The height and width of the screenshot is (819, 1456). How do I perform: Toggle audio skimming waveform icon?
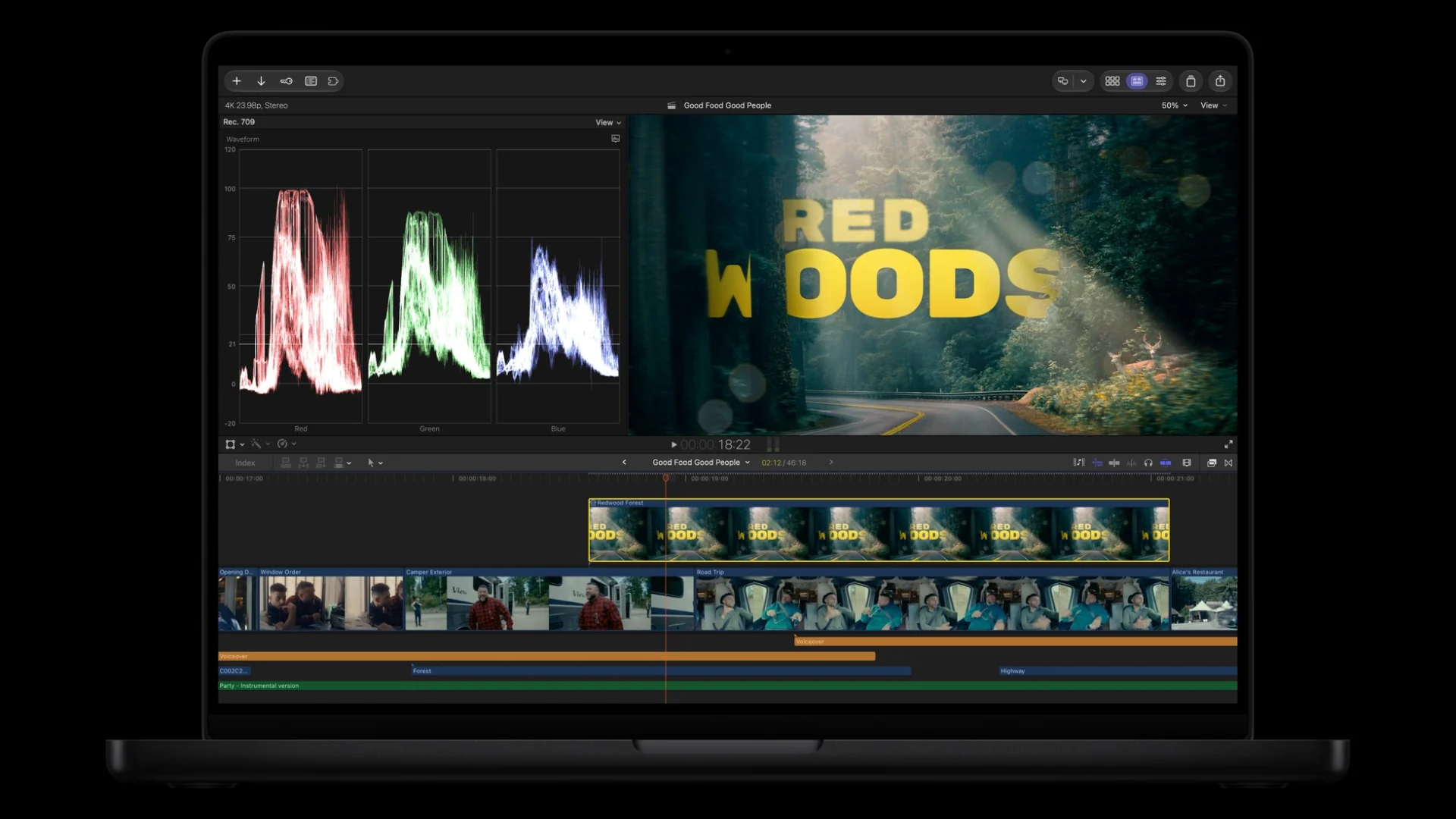coord(1131,463)
